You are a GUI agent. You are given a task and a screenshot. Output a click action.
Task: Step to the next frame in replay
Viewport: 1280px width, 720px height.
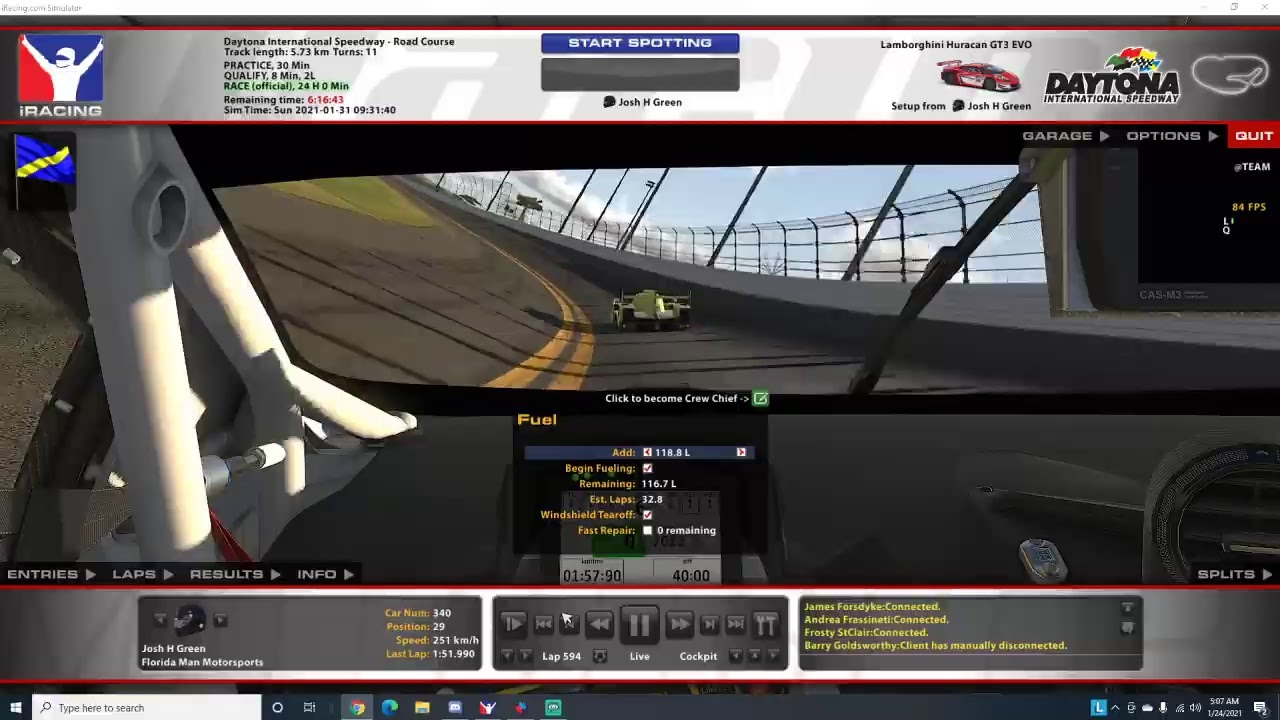[x=709, y=624]
